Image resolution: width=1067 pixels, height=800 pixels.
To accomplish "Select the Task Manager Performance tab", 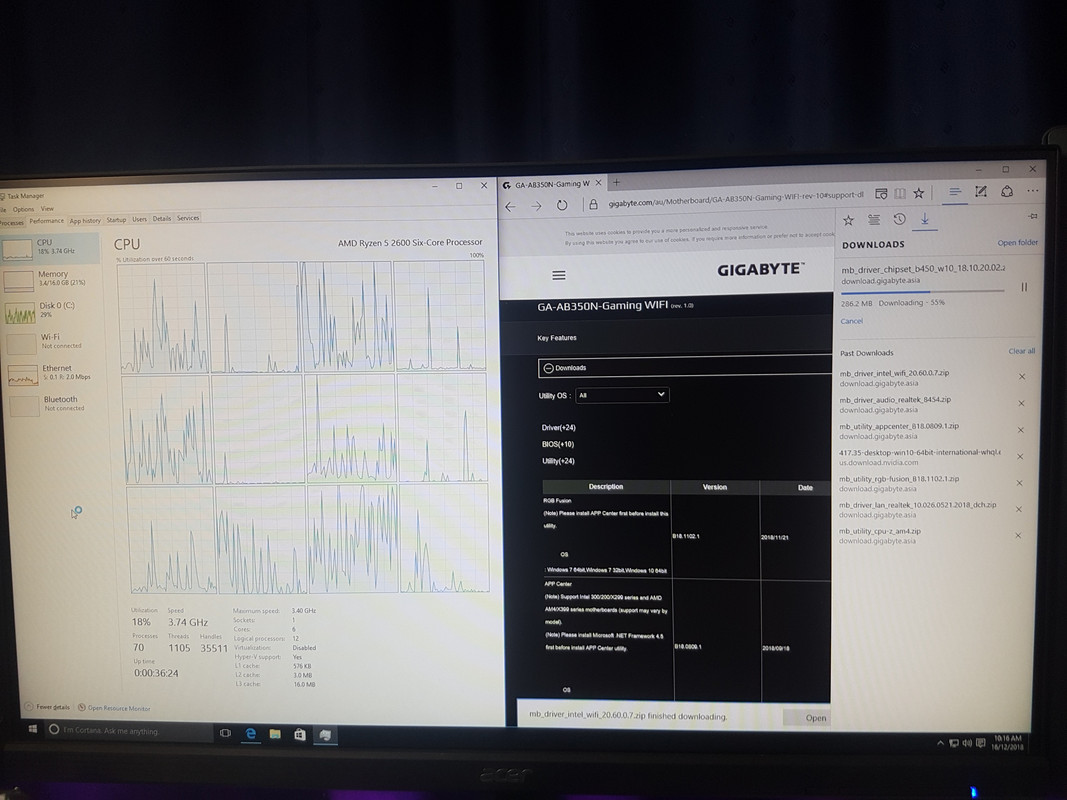I will point(46,221).
